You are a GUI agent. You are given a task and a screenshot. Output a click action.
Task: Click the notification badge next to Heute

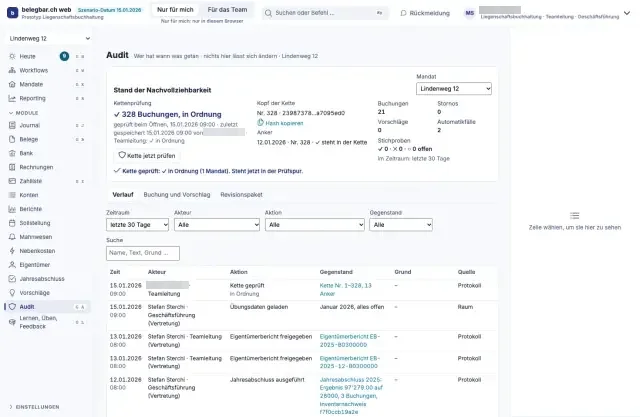tap(64, 56)
